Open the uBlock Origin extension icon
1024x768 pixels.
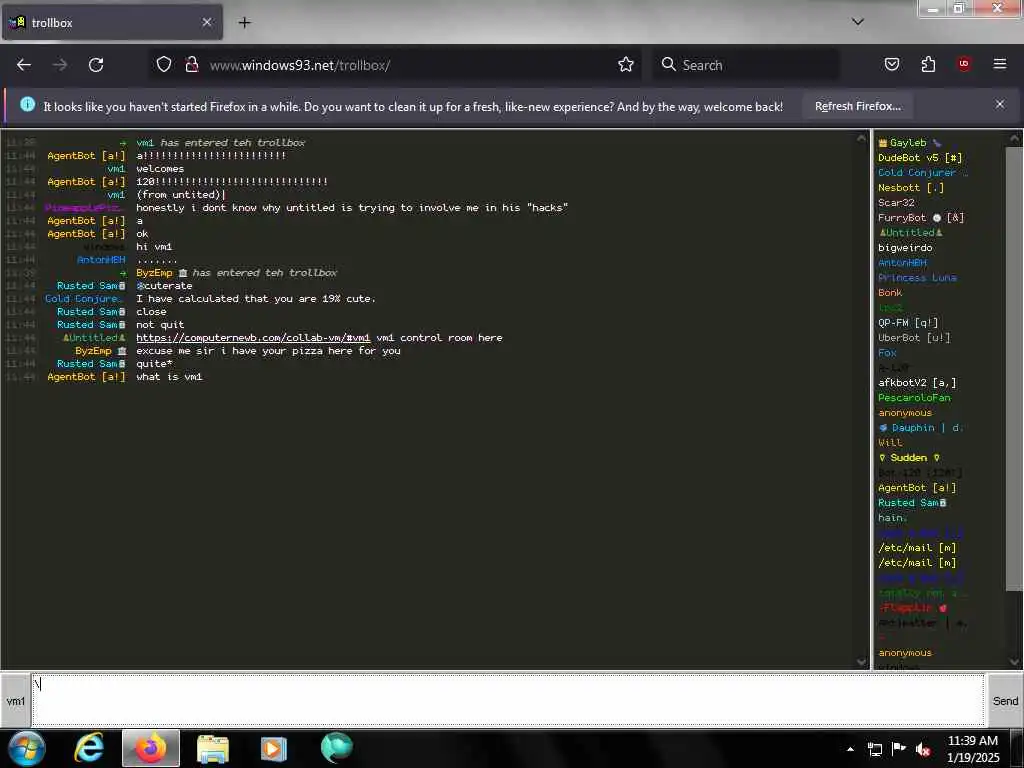pos(964,64)
